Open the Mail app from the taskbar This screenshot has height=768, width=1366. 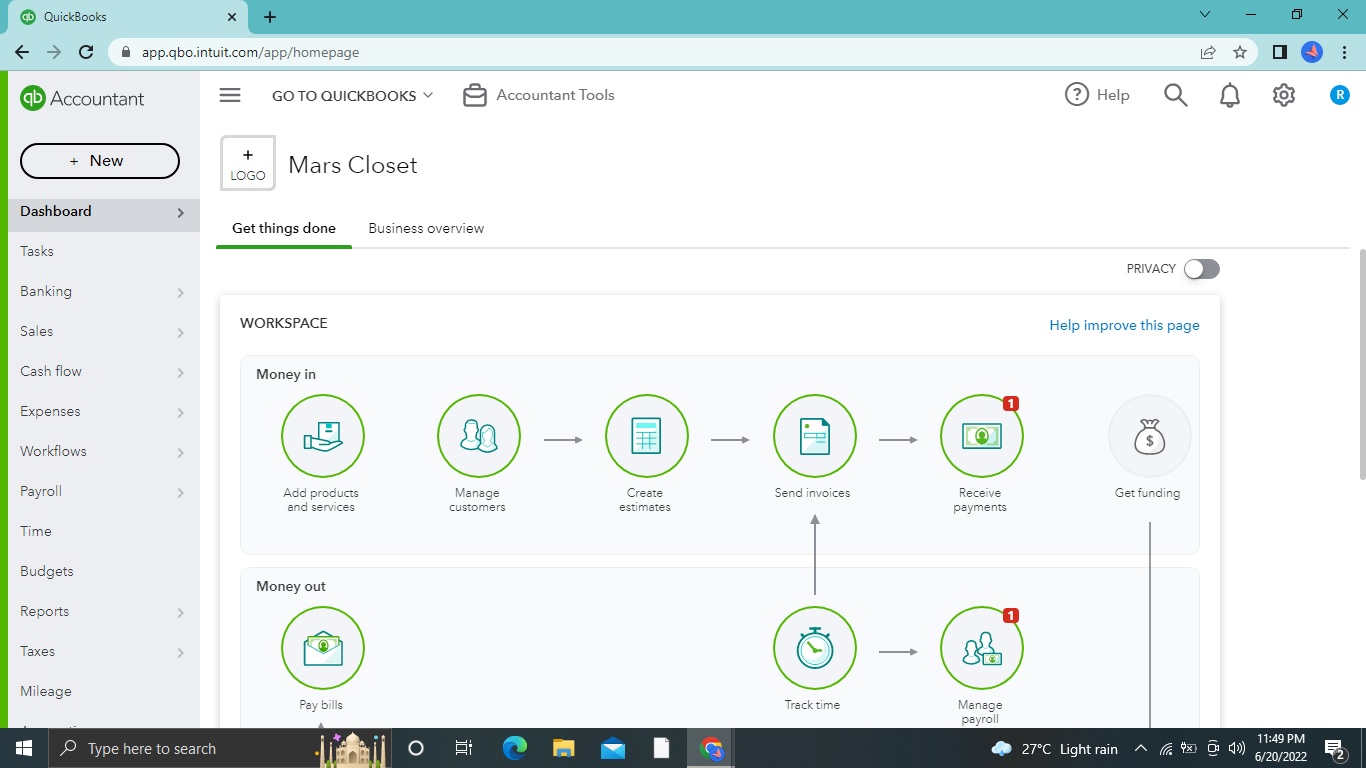(x=613, y=748)
